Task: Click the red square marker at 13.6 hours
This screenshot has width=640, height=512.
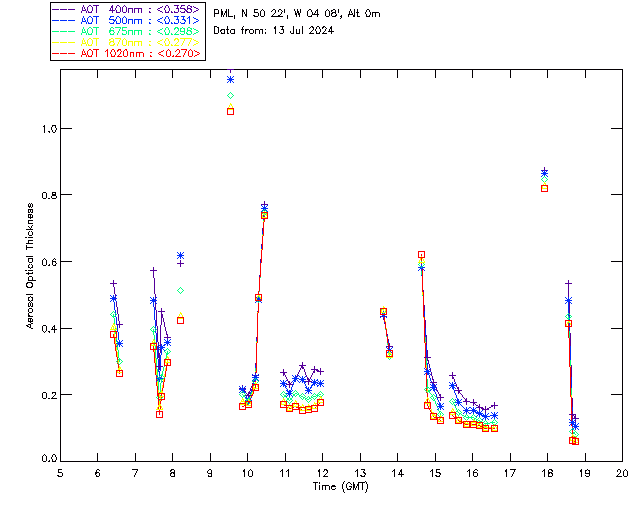Action: point(383,312)
